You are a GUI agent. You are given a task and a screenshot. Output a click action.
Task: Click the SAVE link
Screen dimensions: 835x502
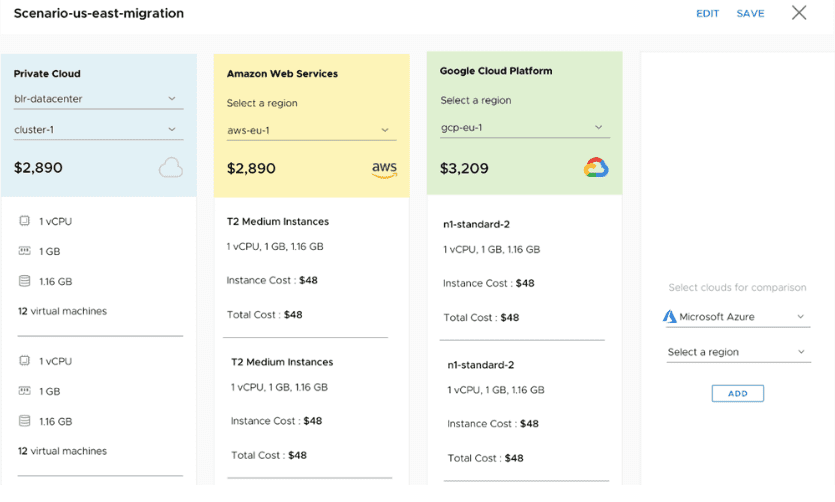click(x=750, y=14)
